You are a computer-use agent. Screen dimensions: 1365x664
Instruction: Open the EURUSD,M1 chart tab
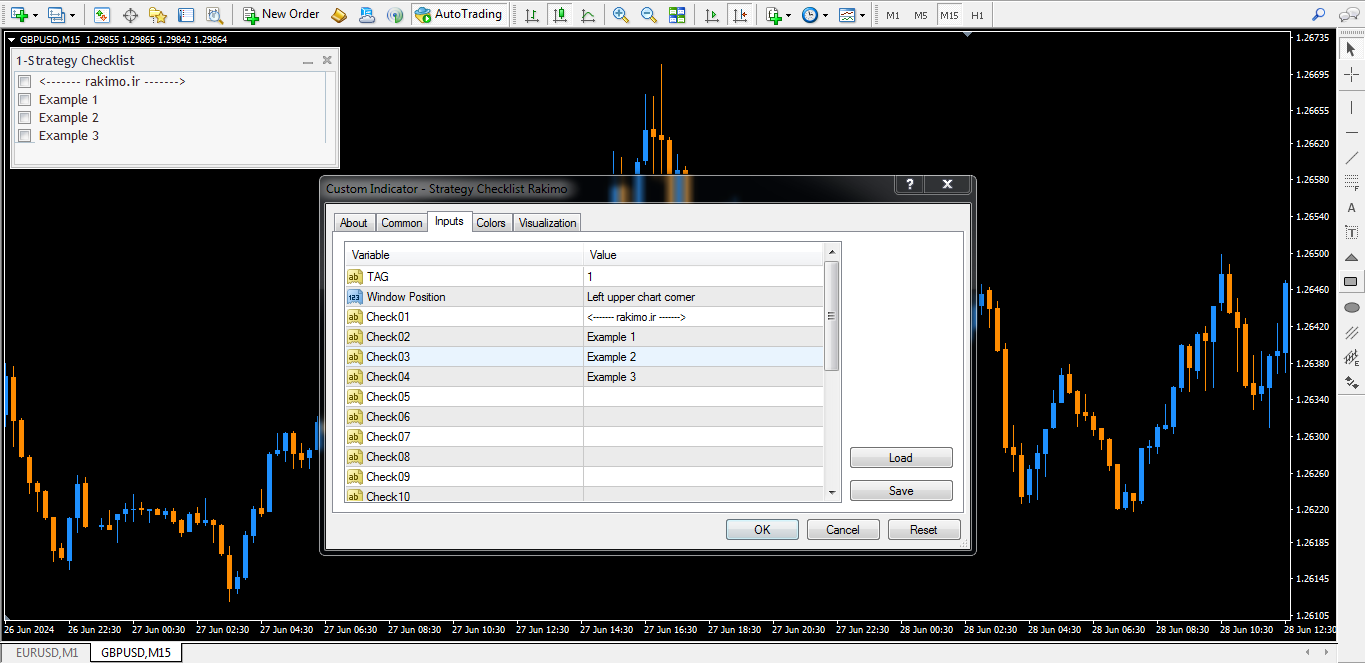point(46,653)
